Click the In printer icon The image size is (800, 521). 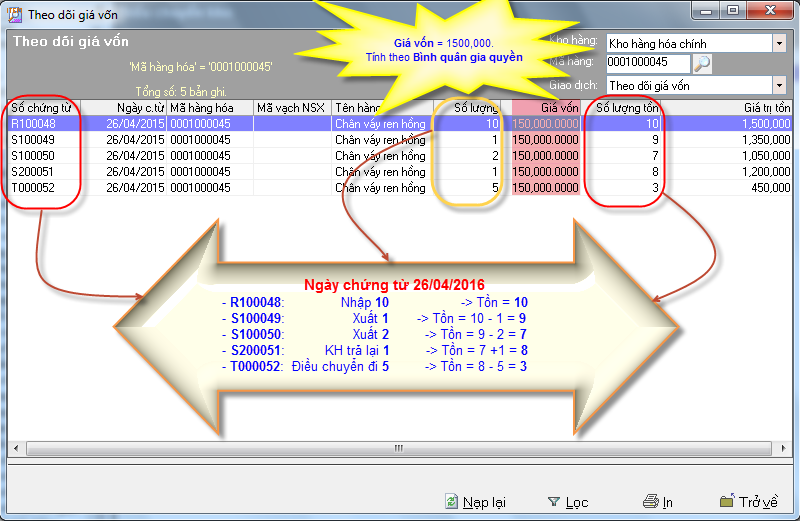coord(650,501)
